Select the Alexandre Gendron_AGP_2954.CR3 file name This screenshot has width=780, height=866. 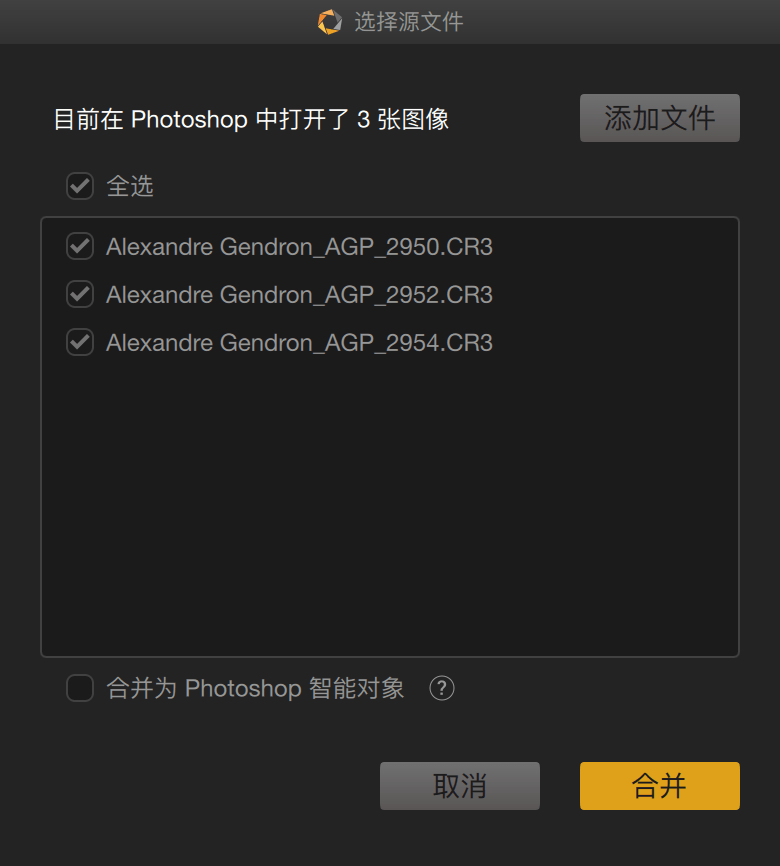pyautogui.click(x=299, y=343)
